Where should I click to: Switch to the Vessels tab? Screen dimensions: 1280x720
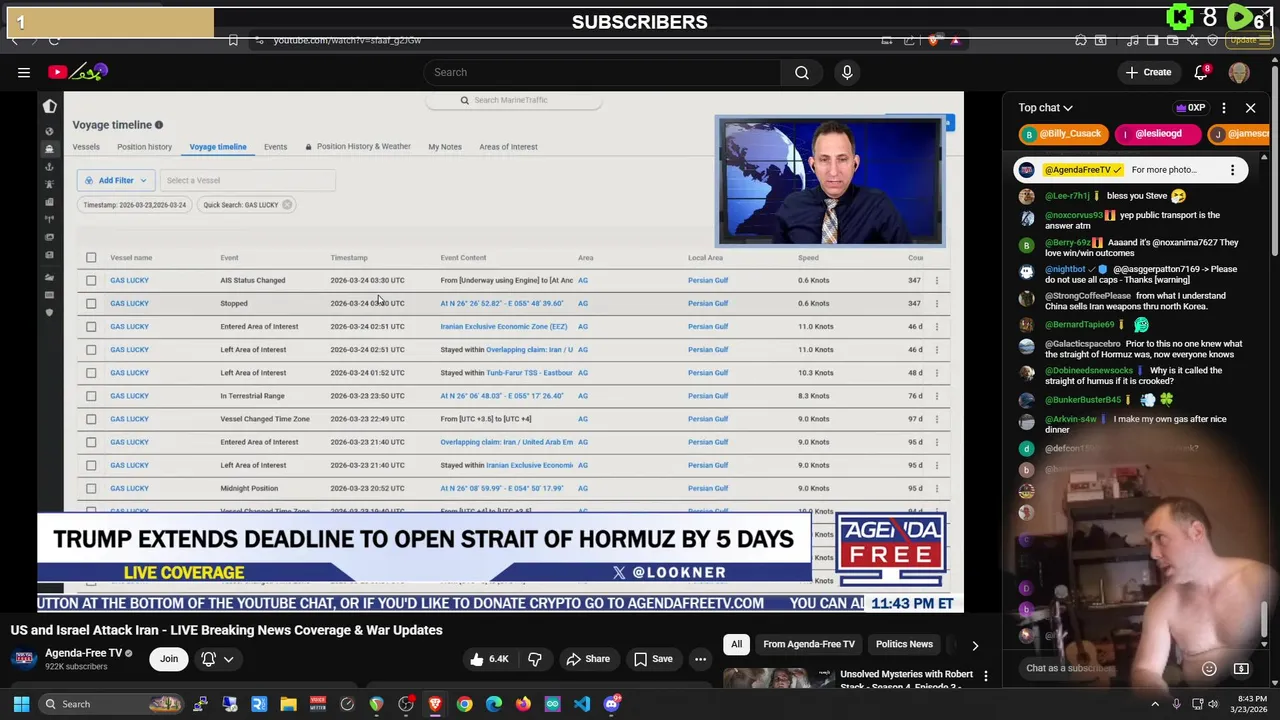(x=86, y=147)
